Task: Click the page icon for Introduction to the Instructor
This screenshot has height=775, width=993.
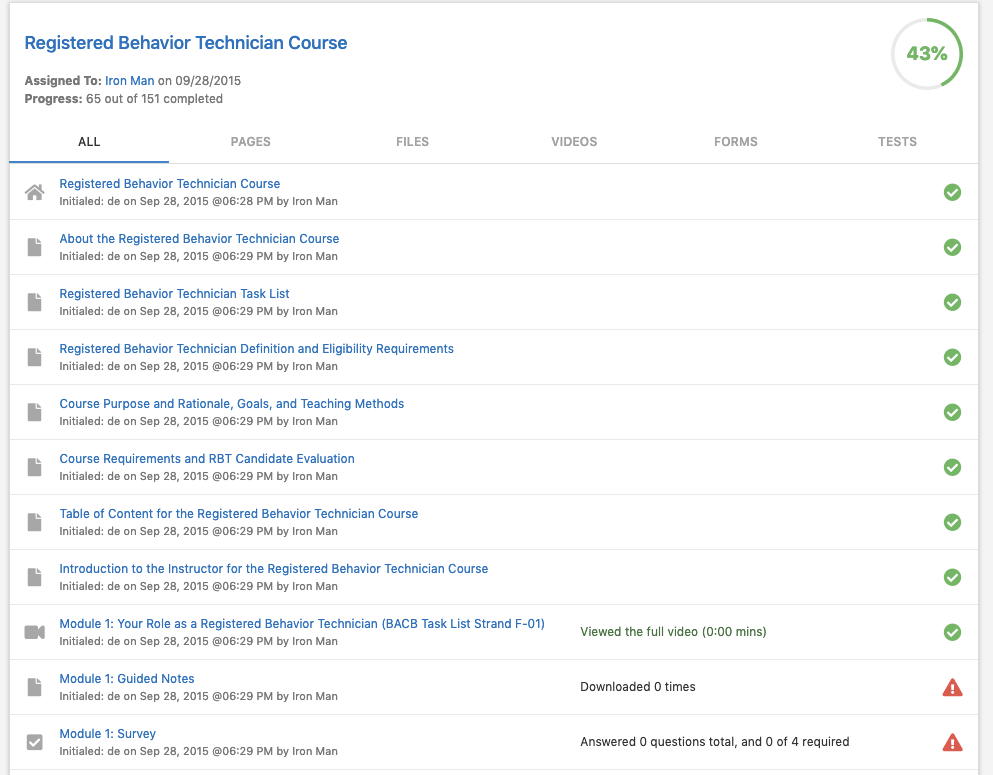Action: [x=35, y=577]
